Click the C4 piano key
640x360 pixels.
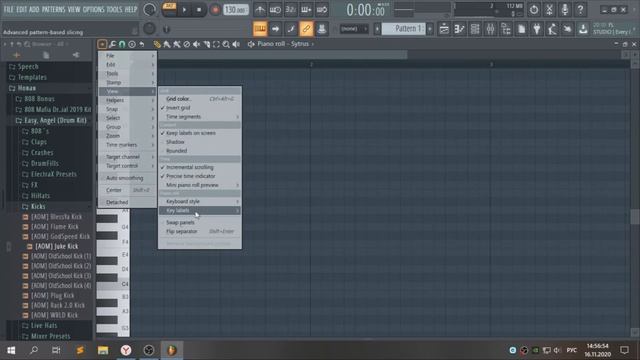[x=113, y=284]
